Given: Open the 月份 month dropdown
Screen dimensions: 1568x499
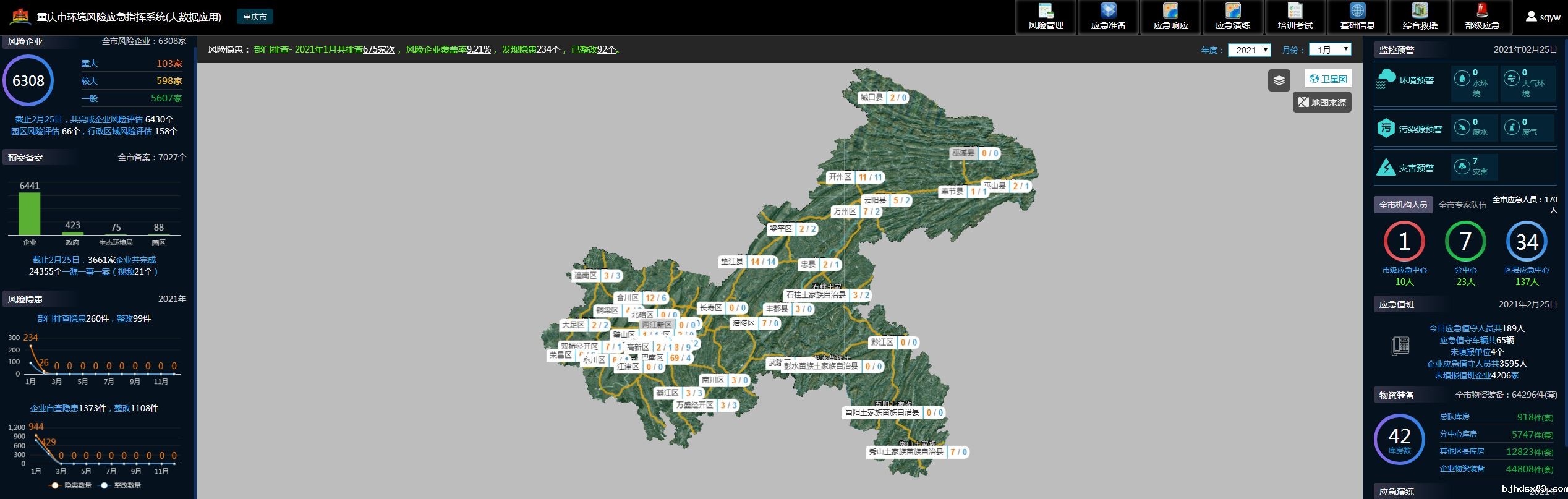Looking at the screenshot, I should 1329,49.
